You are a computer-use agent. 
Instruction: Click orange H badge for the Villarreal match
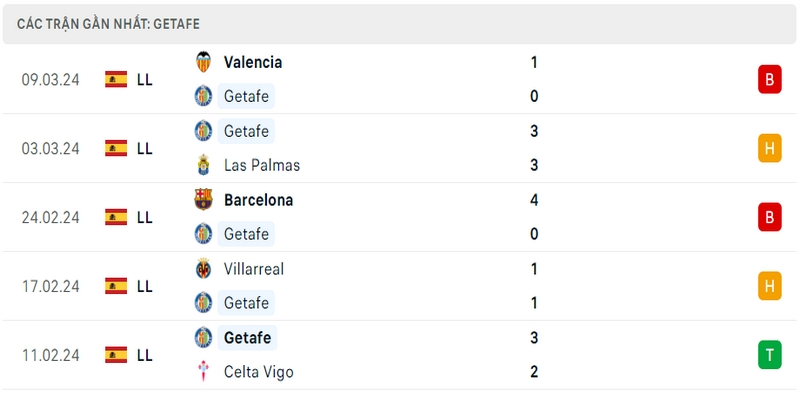769,286
